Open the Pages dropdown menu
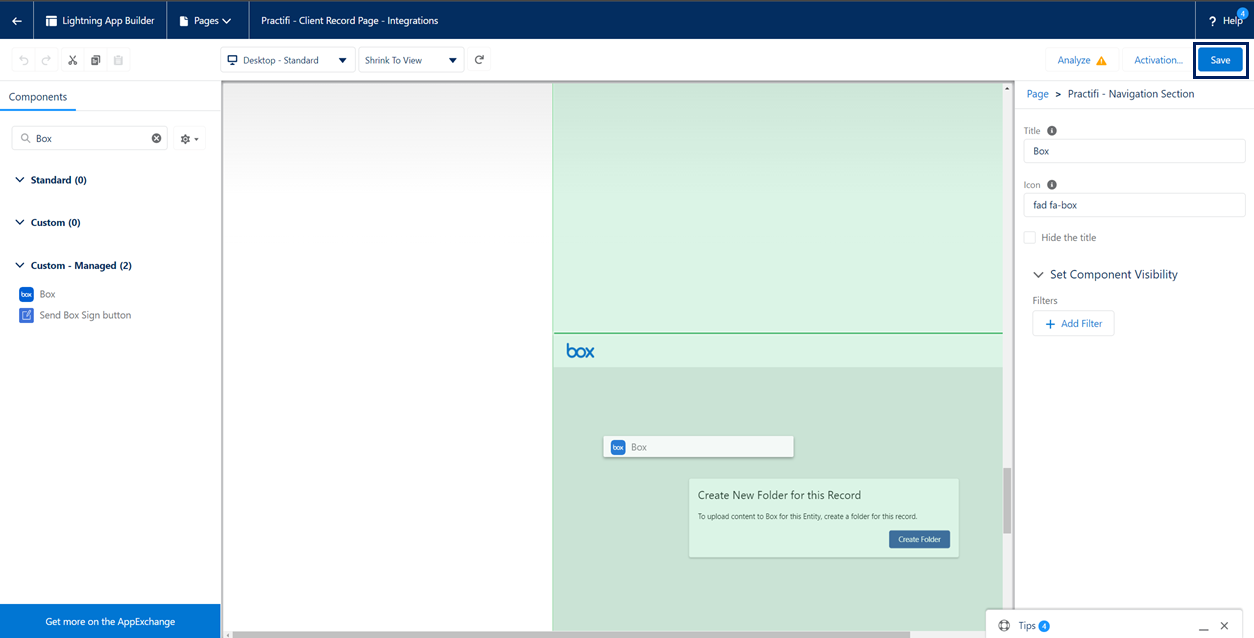 (x=205, y=20)
